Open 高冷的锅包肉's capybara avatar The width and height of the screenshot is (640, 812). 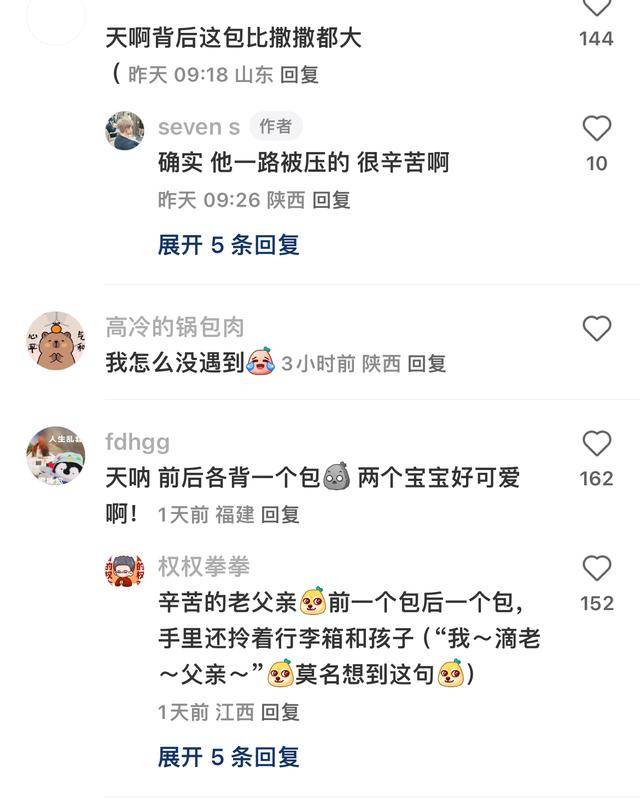56,341
